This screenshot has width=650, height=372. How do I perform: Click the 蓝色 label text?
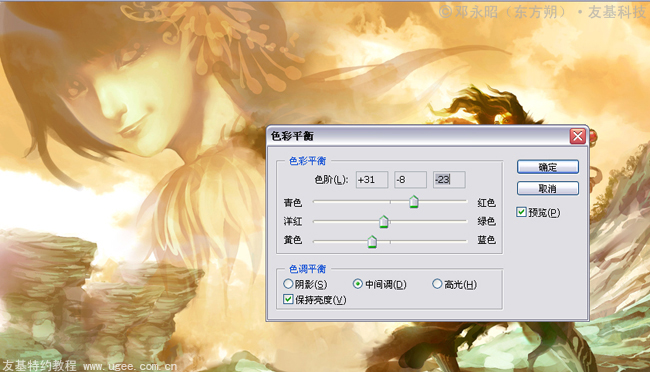click(486, 240)
